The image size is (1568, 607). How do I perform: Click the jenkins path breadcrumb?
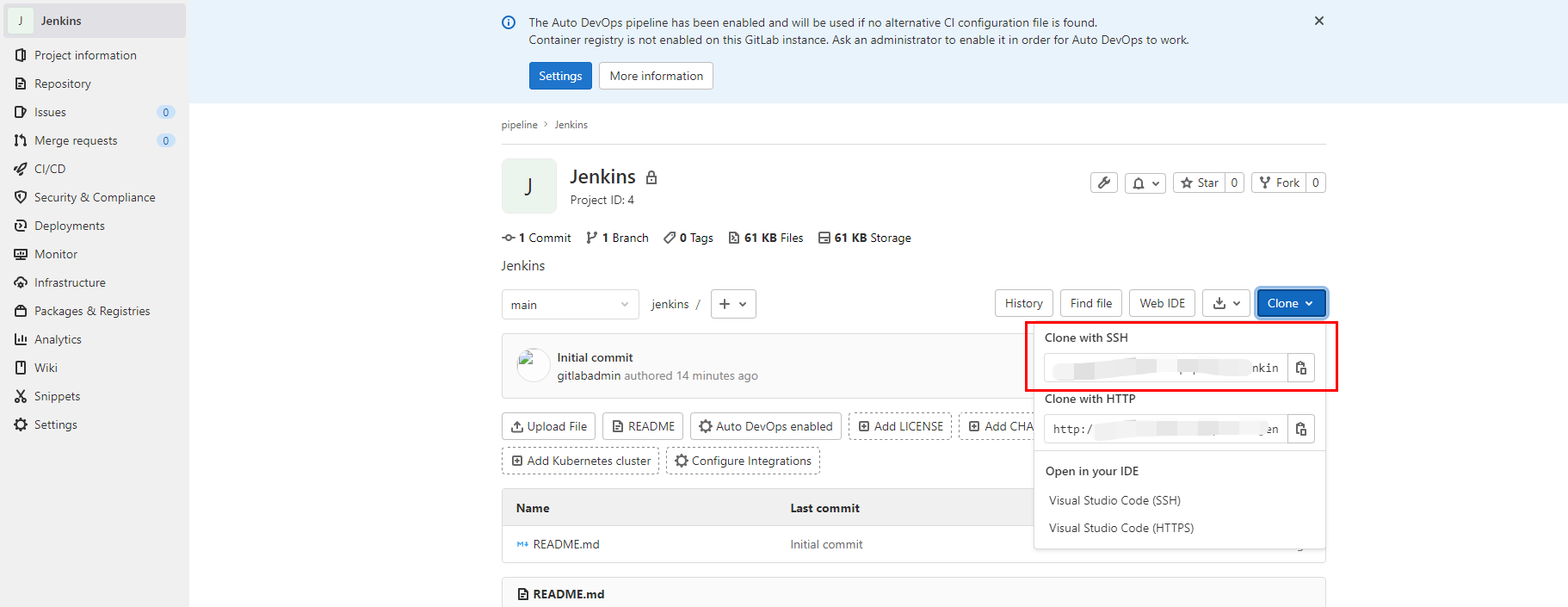pyautogui.click(x=670, y=304)
